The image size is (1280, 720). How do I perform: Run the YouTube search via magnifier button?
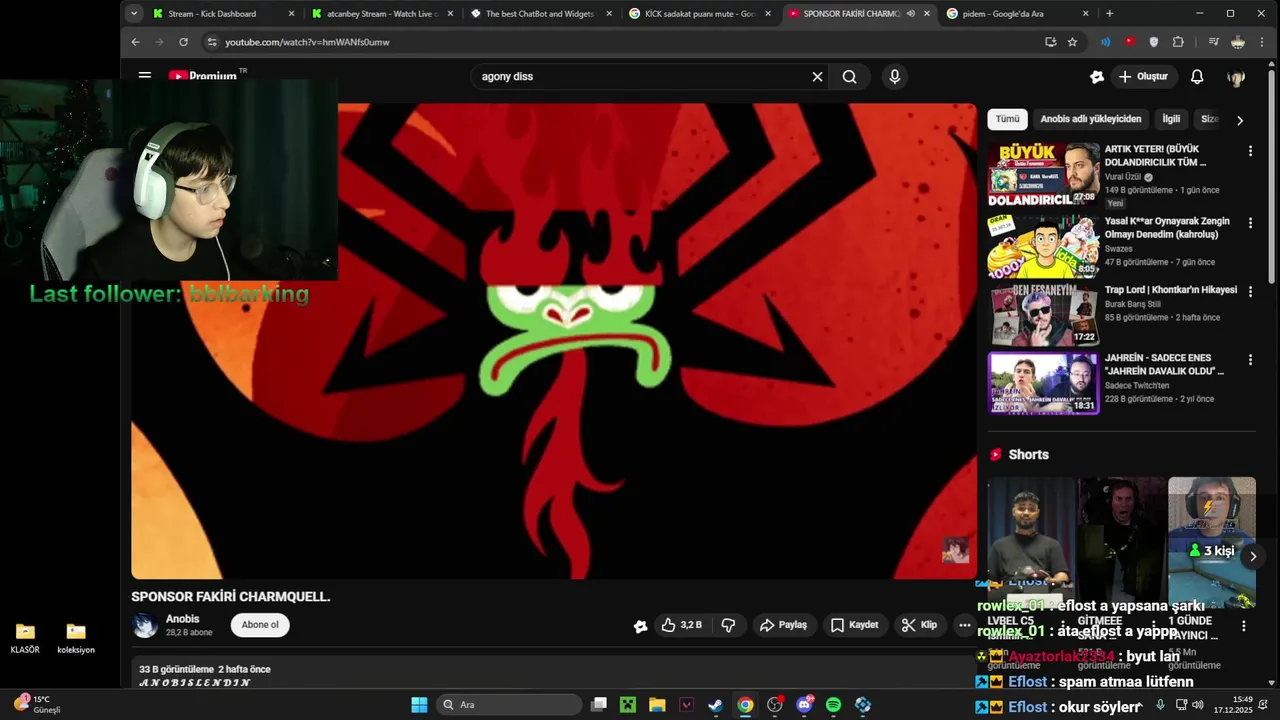849,76
